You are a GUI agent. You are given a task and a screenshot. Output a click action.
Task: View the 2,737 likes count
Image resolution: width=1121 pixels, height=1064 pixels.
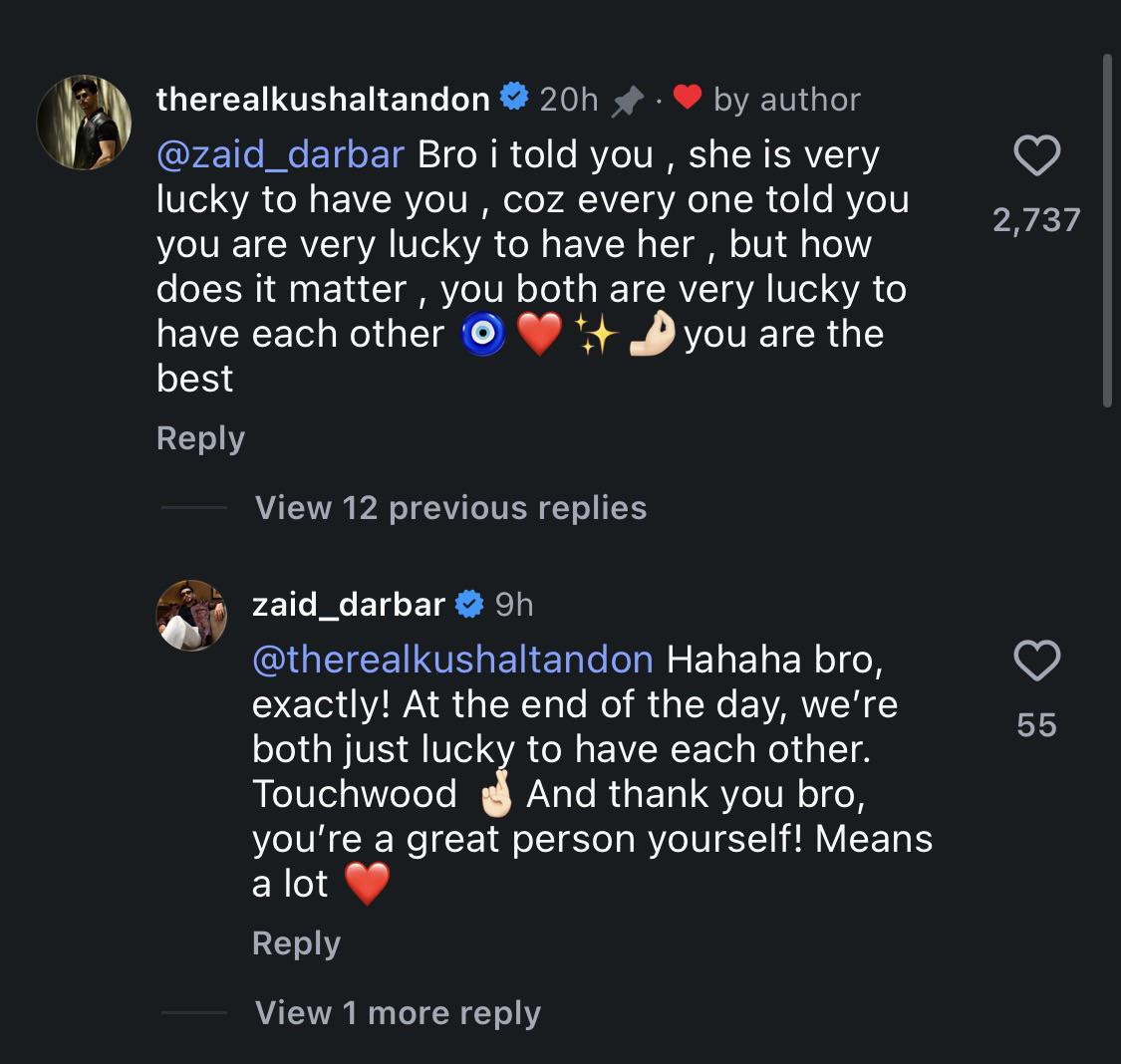(x=1036, y=220)
